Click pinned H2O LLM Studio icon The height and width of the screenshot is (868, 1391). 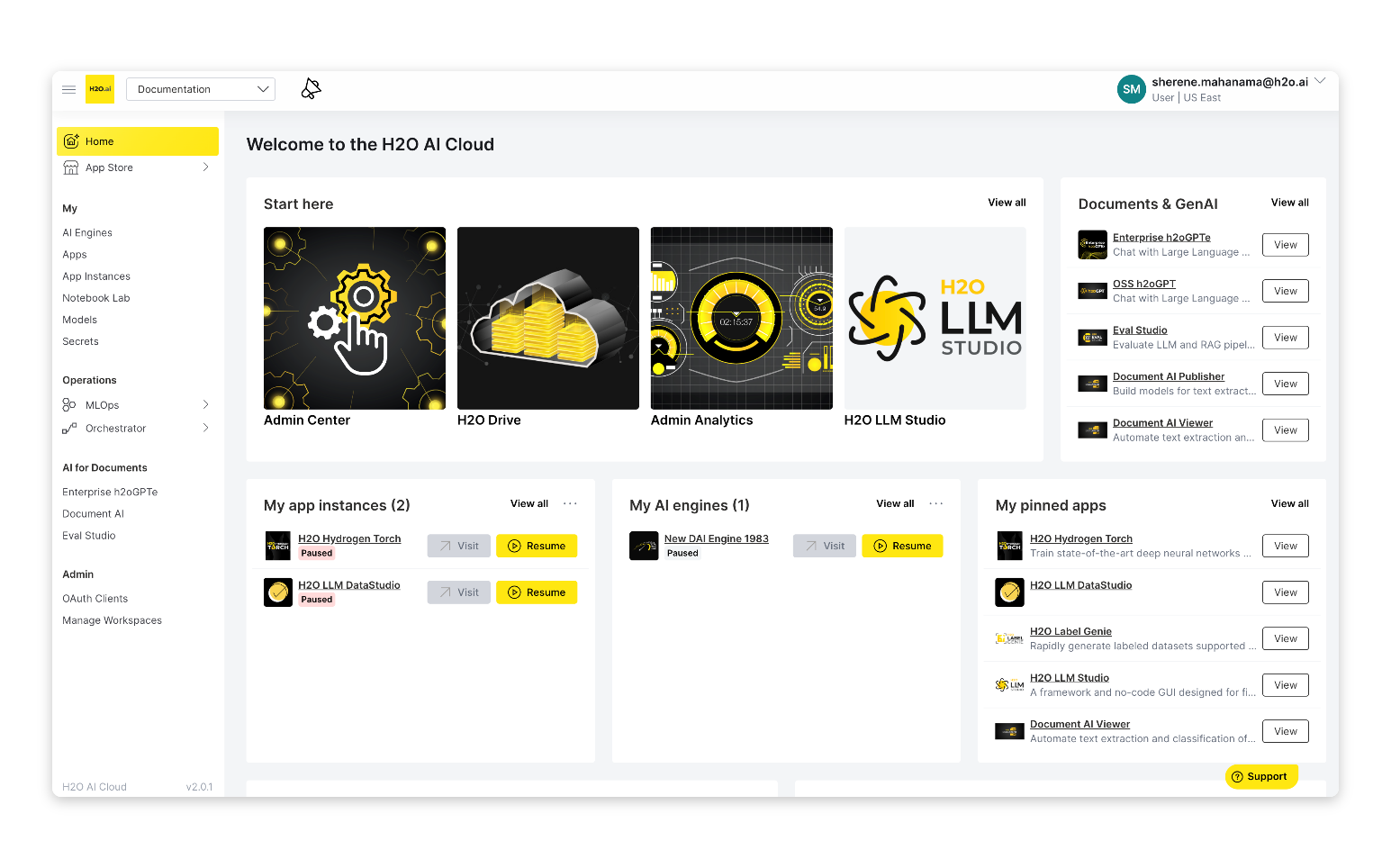point(1009,685)
